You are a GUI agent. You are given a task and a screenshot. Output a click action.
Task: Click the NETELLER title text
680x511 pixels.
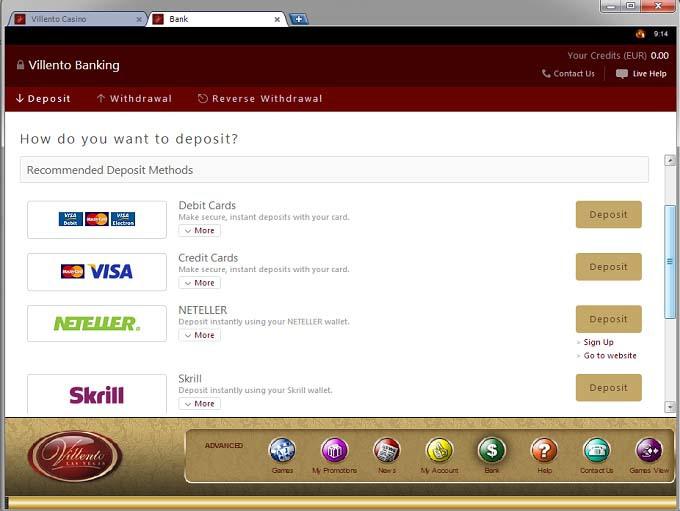(203, 310)
